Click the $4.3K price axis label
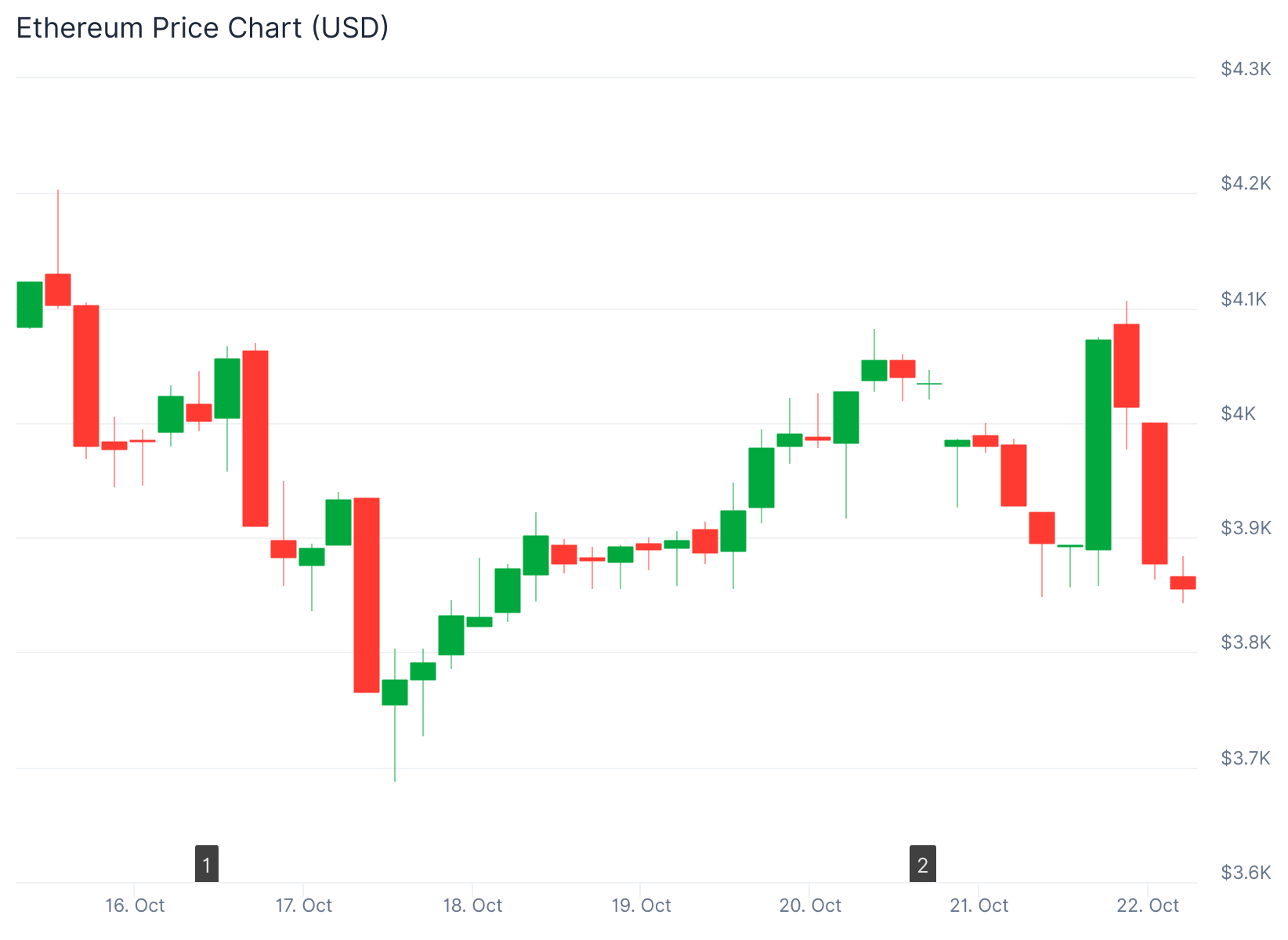Image resolution: width=1288 pixels, height=940 pixels. pyautogui.click(x=1246, y=69)
